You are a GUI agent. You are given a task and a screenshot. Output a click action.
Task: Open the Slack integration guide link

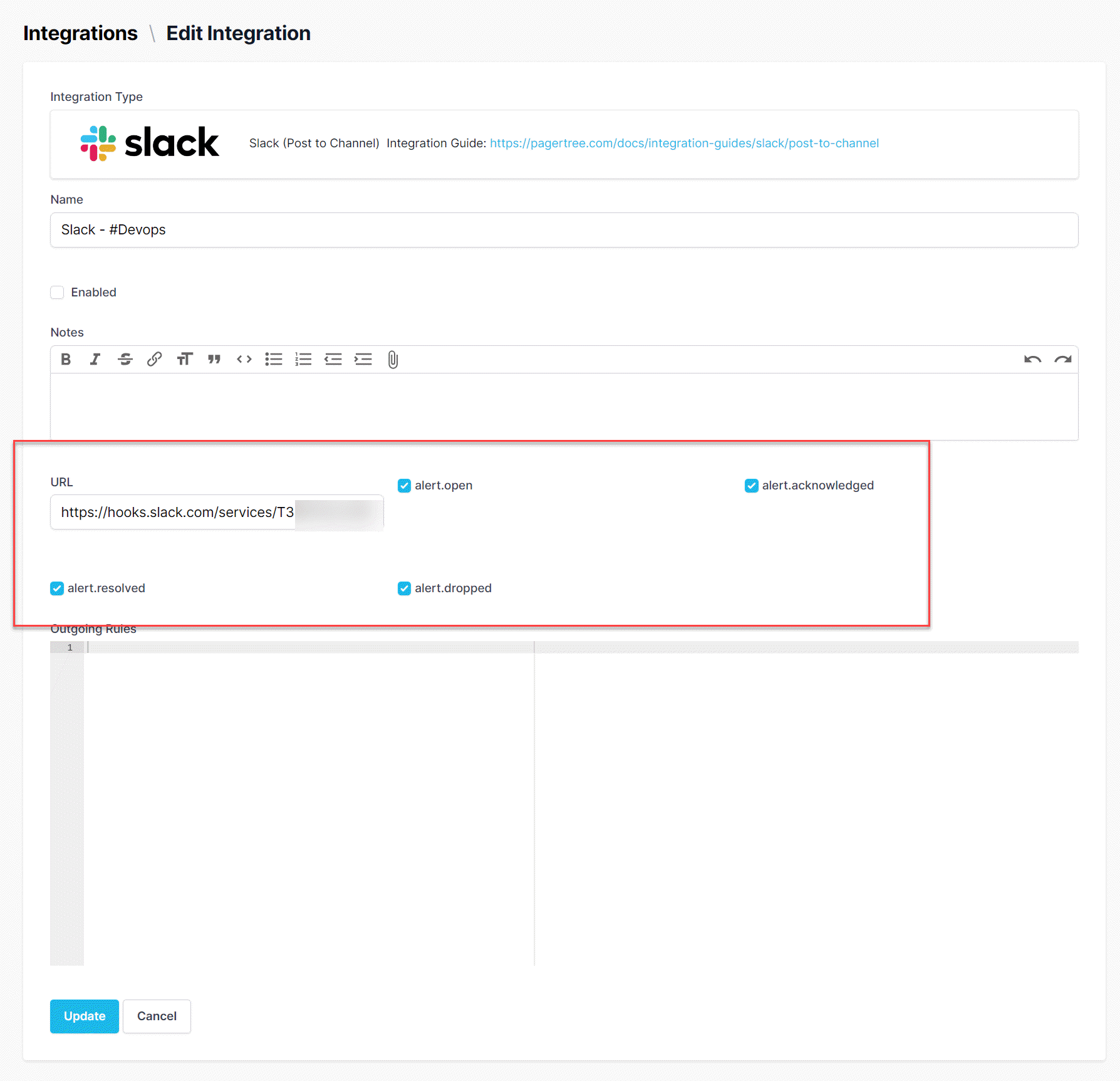pos(684,144)
